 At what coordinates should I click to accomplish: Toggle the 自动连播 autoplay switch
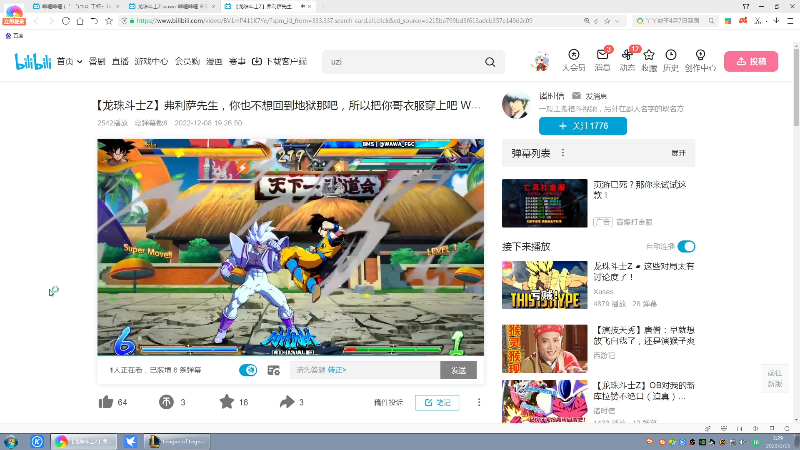[x=686, y=246]
